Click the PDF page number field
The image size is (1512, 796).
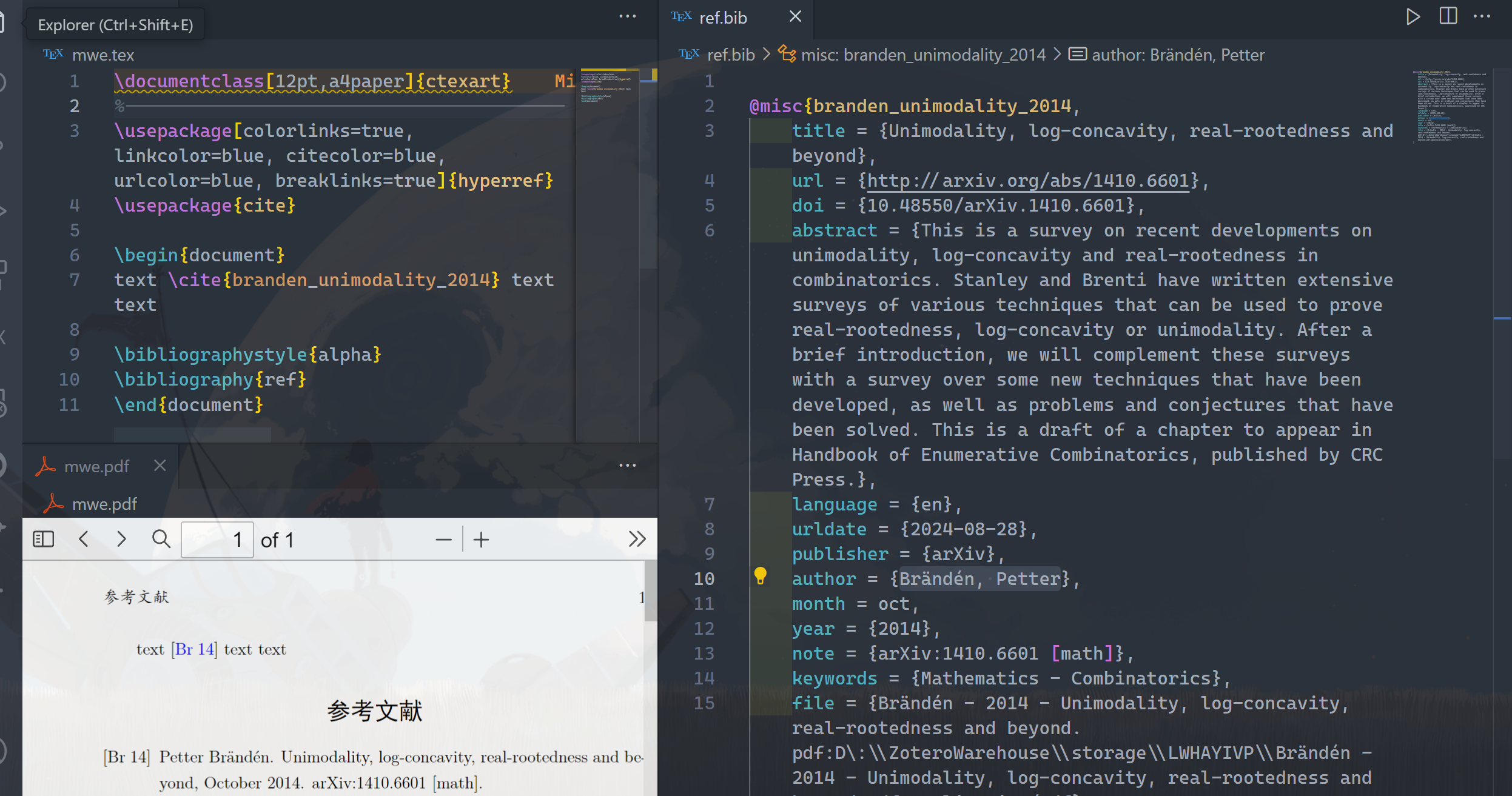coord(217,540)
